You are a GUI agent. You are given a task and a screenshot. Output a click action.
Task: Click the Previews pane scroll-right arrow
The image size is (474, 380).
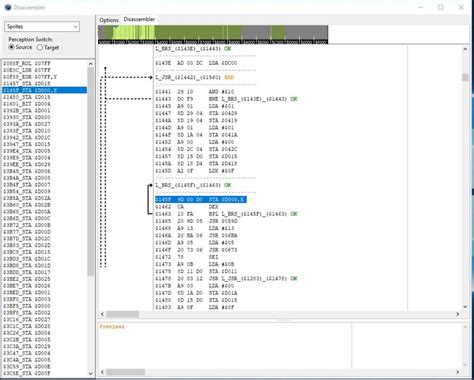point(458,372)
